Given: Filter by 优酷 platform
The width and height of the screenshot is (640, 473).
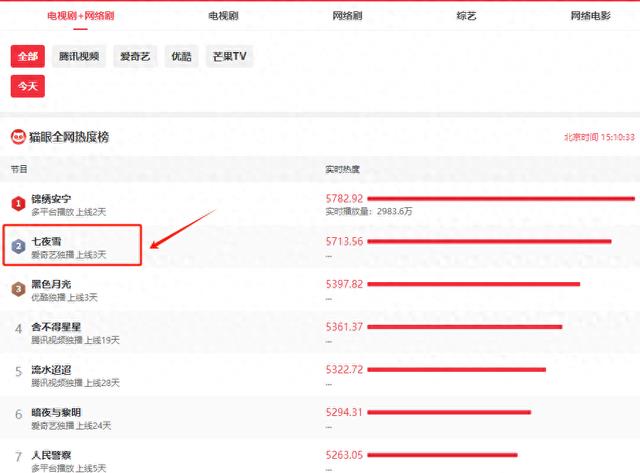Looking at the screenshot, I should click(x=181, y=56).
